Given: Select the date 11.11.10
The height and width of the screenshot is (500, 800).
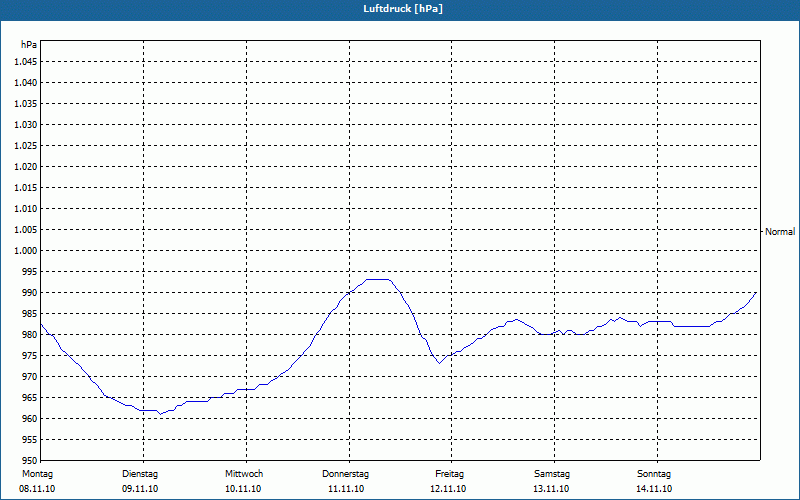Looking at the screenshot, I should pyautogui.click(x=346, y=489).
